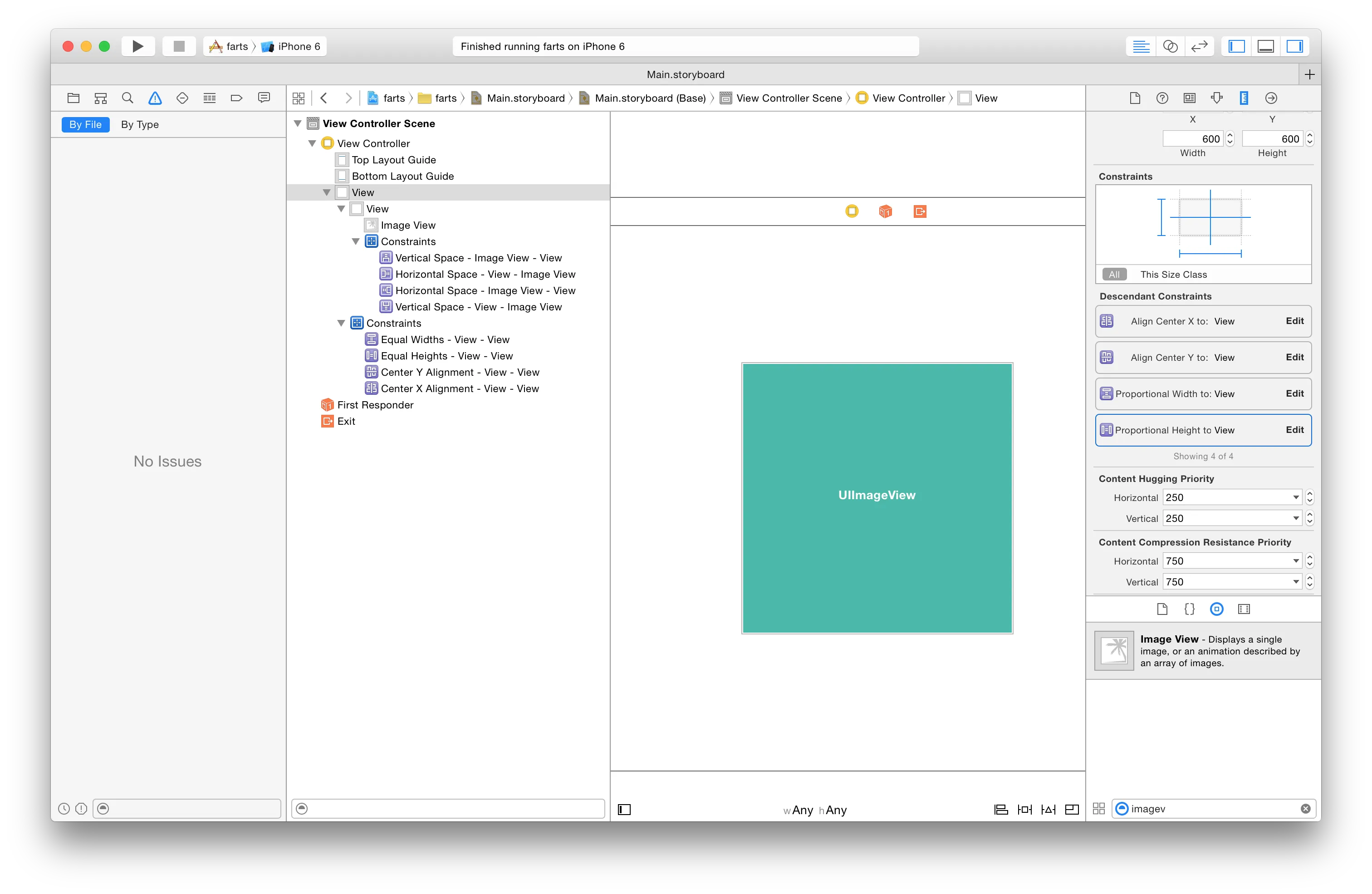Toggle library grid view icon
This screenshot has width=1372, height=894.
point(1099,809)
